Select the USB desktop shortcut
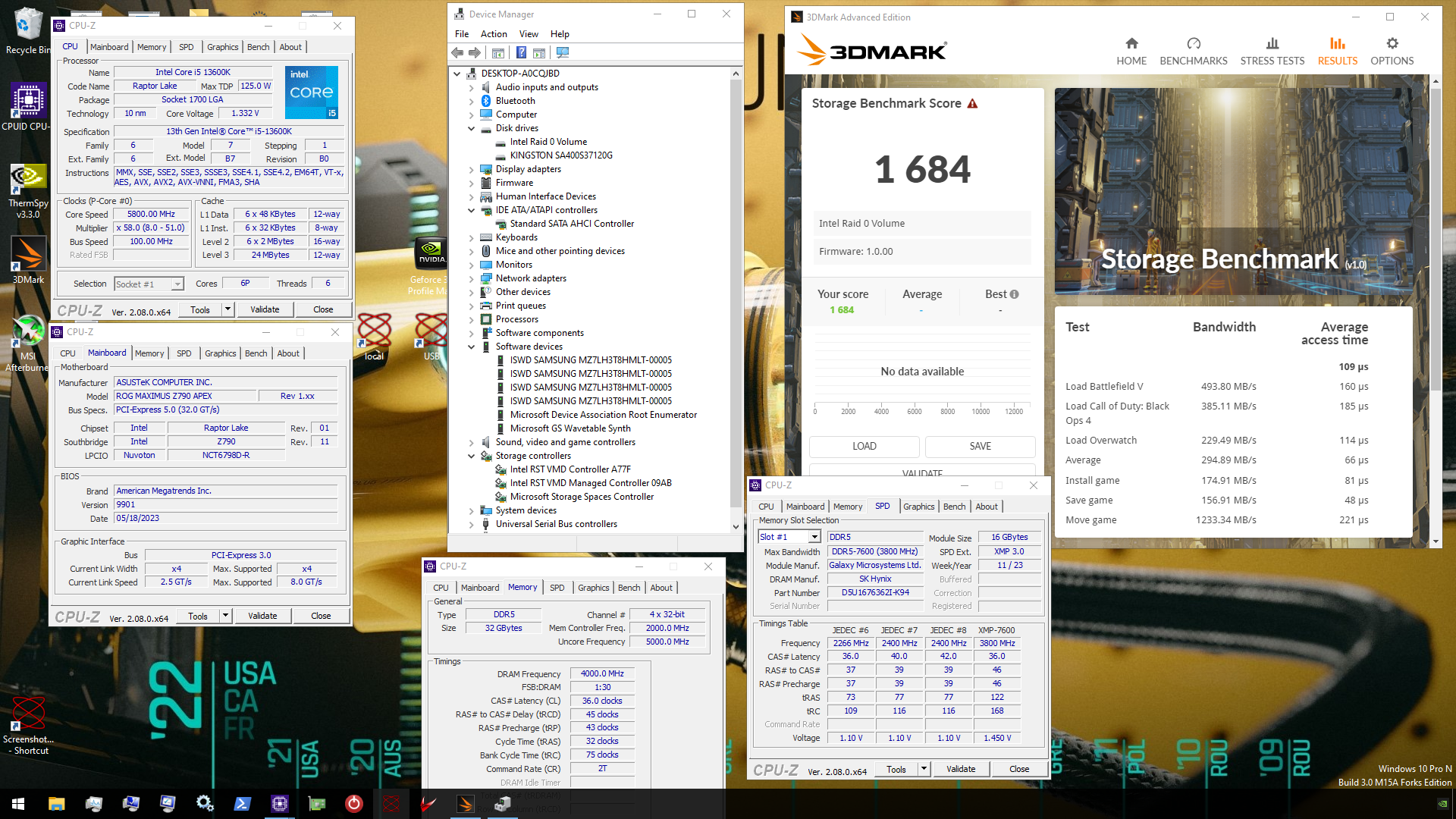This screenshot has height=819, width=1456. pos(431,337)
